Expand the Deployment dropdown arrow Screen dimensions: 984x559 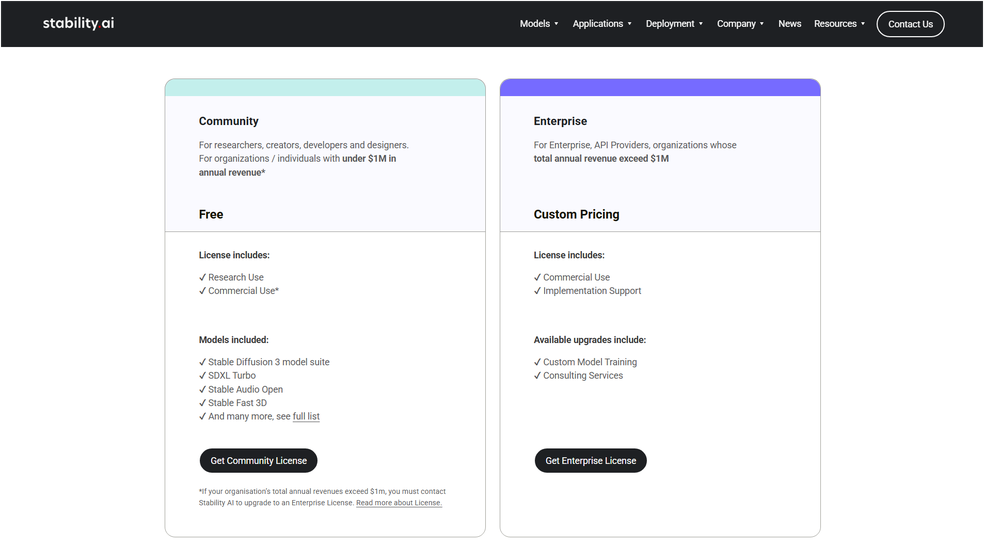(701, 24)
